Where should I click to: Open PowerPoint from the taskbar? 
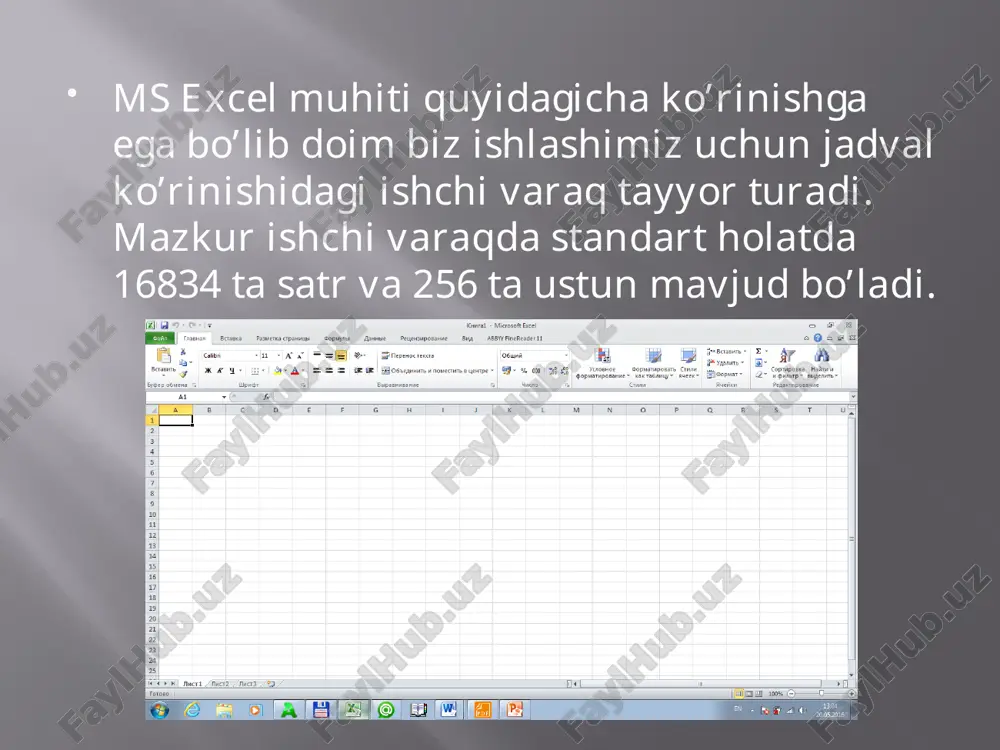[x=514, y=710]
